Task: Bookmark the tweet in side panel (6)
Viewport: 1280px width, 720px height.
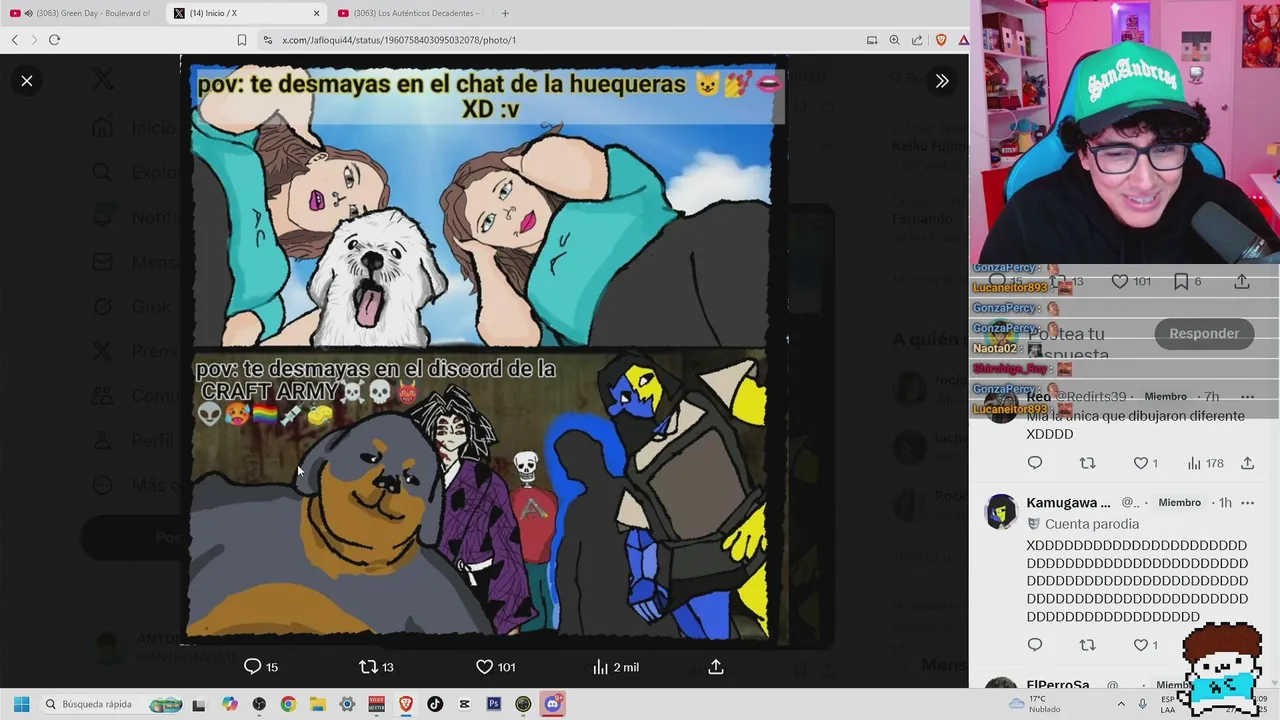Action: point(1187,282)
